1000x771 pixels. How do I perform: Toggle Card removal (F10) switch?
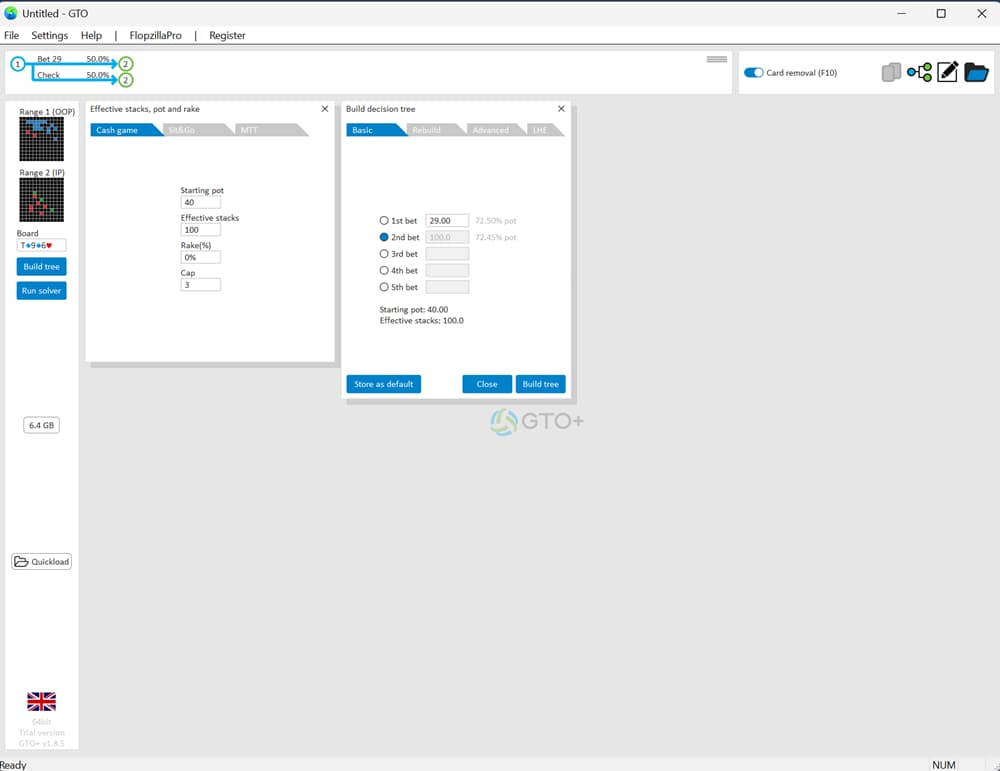click(x=753, y=73)
